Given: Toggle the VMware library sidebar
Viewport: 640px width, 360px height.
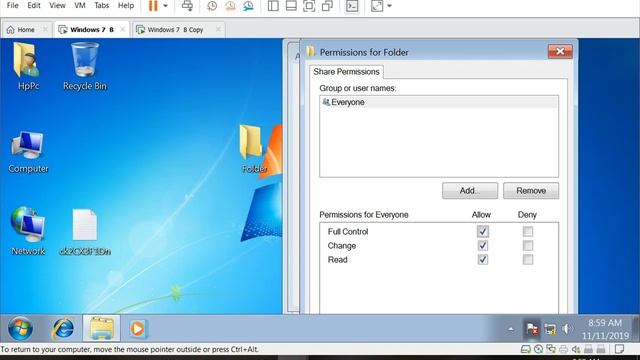Looking at the screenshot, I should (x=273, y=6).
